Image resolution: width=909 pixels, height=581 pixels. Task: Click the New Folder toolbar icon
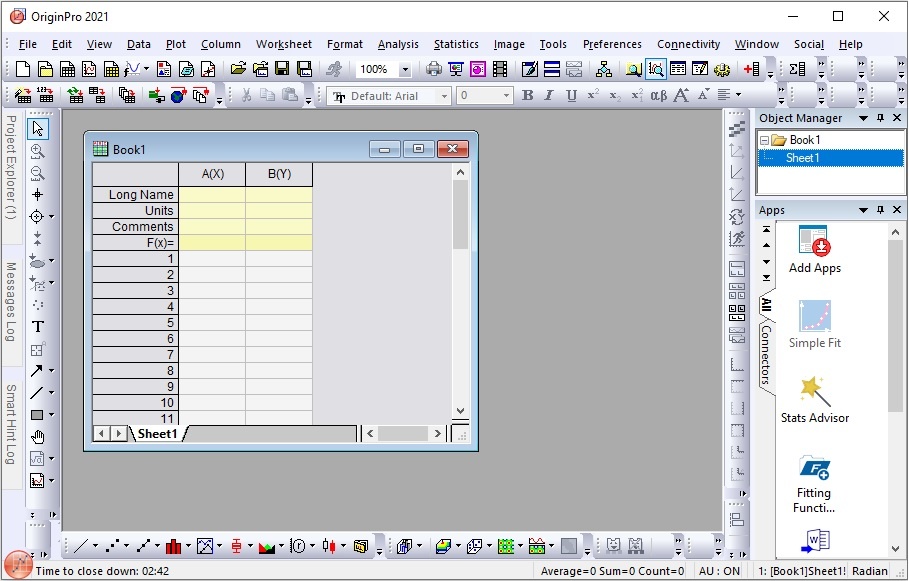(x=45, y=70)
